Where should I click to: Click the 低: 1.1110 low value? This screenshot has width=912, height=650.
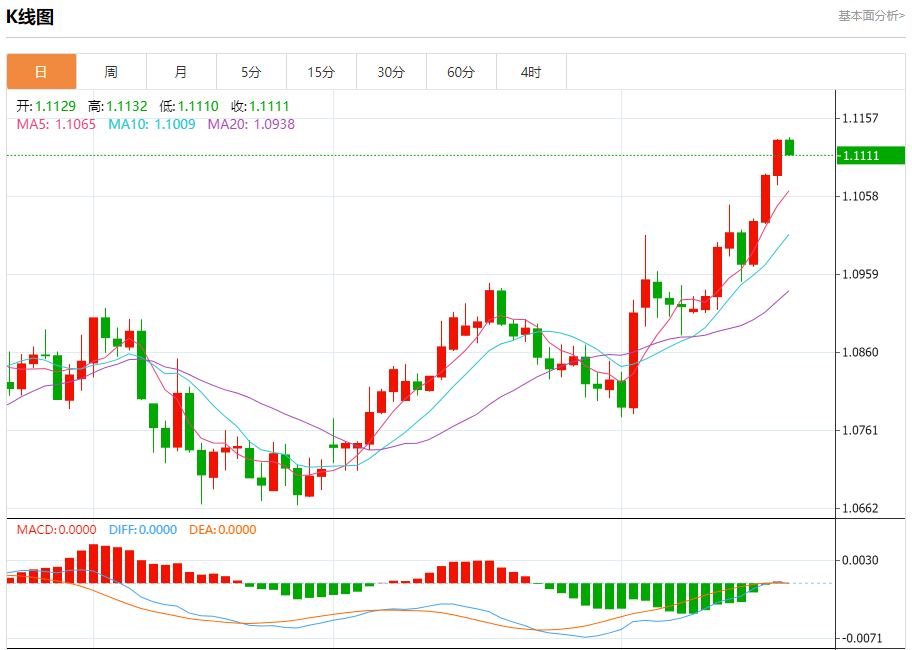[x=189, y=106]
